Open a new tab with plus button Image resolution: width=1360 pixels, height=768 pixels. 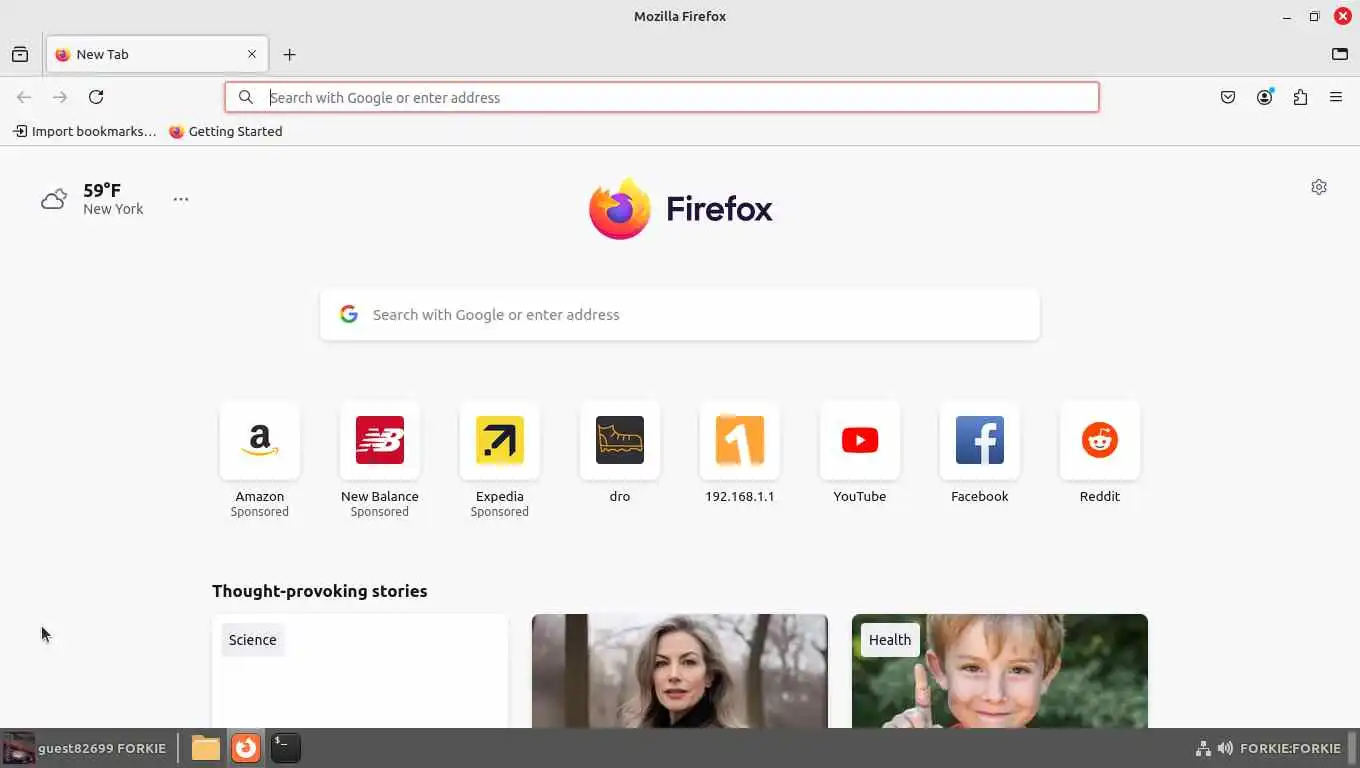pyautogui.click(x=289, y=55)
